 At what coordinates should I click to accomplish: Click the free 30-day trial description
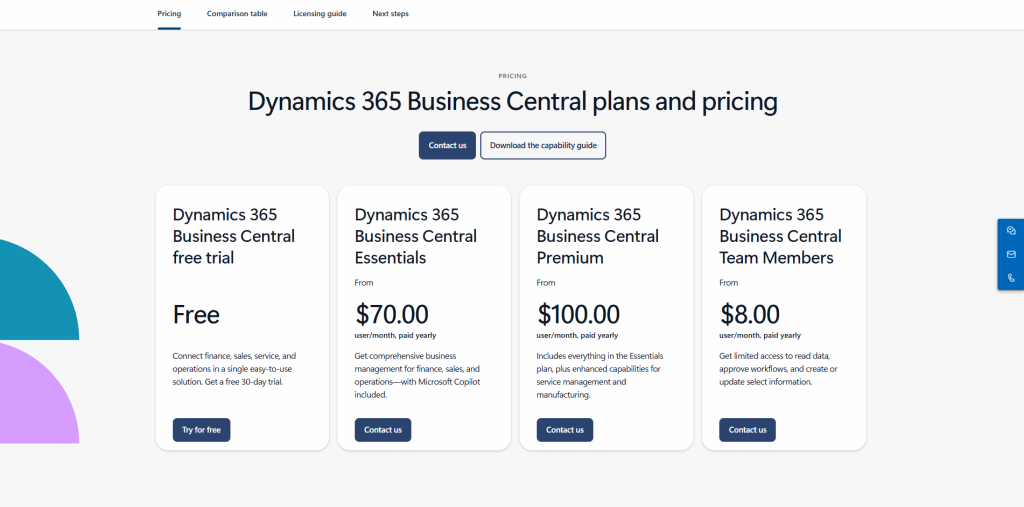pyautogui.click(x=234, y=368)
